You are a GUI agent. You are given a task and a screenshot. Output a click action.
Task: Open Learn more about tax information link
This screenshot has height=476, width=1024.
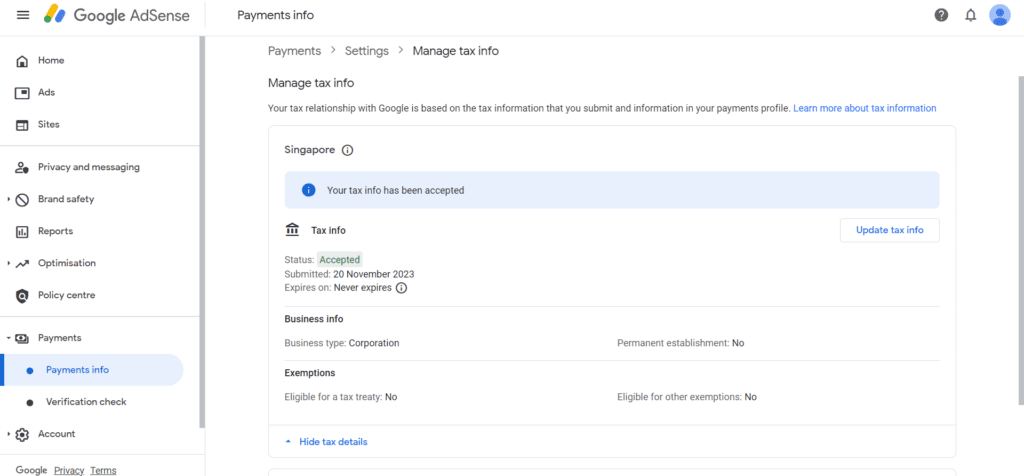pos(865,108)
